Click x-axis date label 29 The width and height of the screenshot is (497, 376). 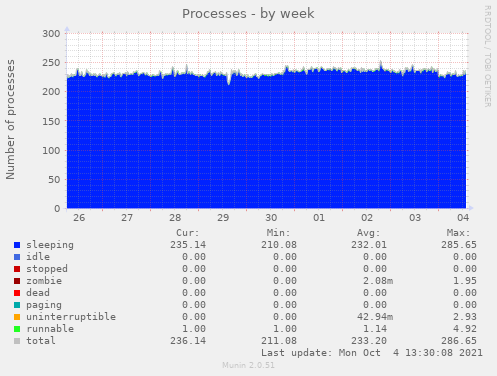223,218
